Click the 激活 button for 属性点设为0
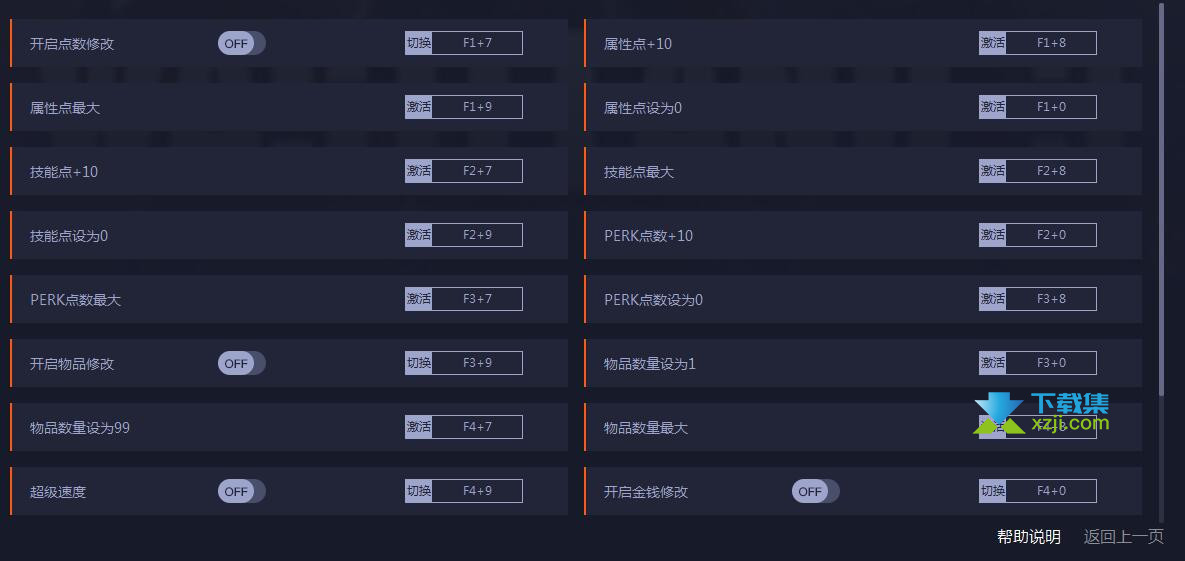The height and width of the screenshot is (561, 1185). tap(992, 107)
